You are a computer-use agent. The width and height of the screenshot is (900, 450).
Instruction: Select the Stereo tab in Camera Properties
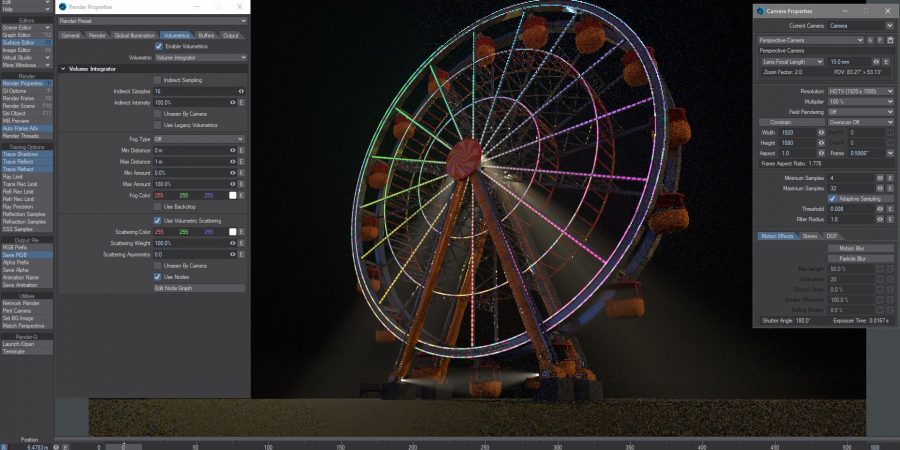coord(810,236)
